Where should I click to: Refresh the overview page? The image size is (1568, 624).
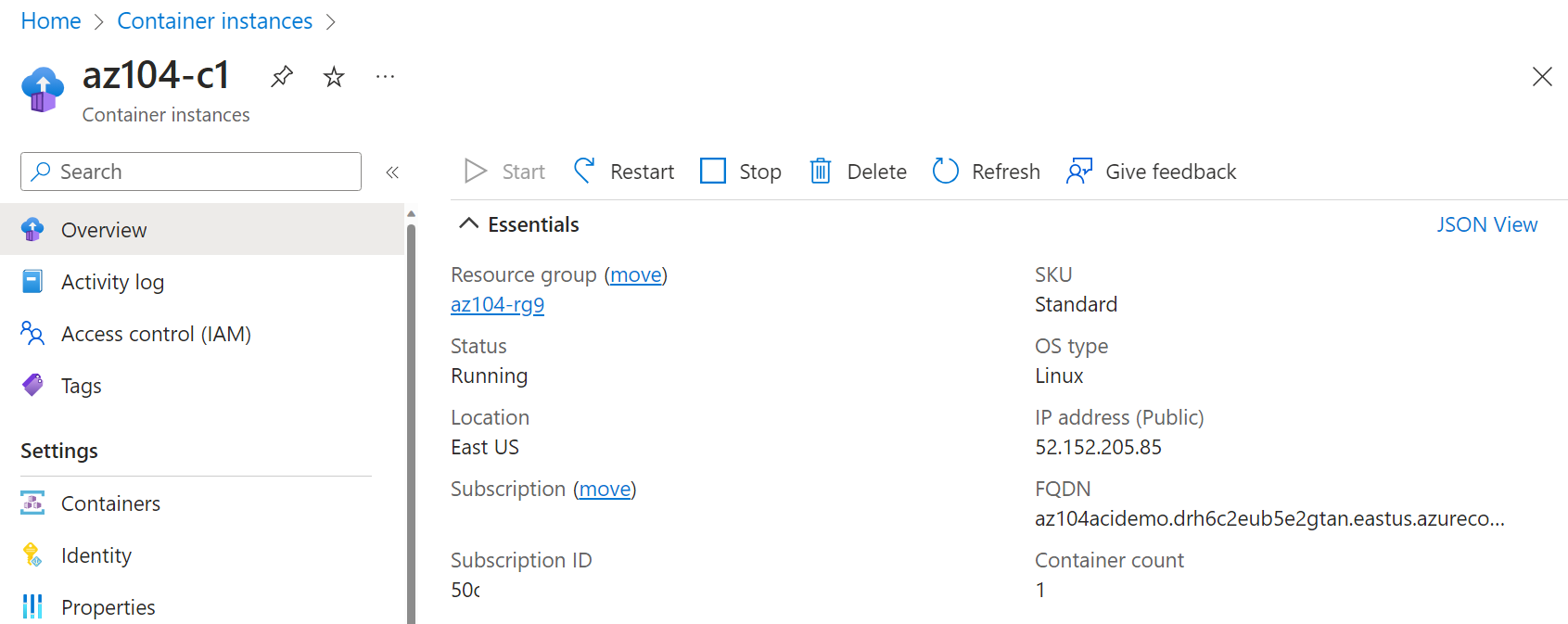[x=986, y=172]
